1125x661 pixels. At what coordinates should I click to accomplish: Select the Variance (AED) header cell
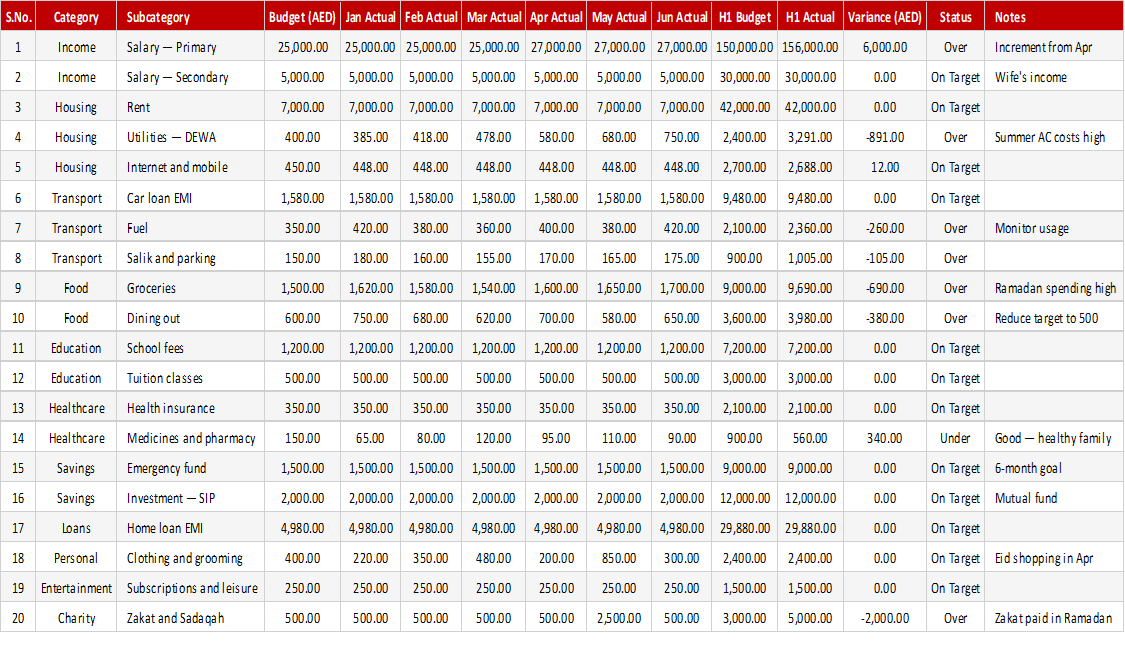tap(885, 17)
